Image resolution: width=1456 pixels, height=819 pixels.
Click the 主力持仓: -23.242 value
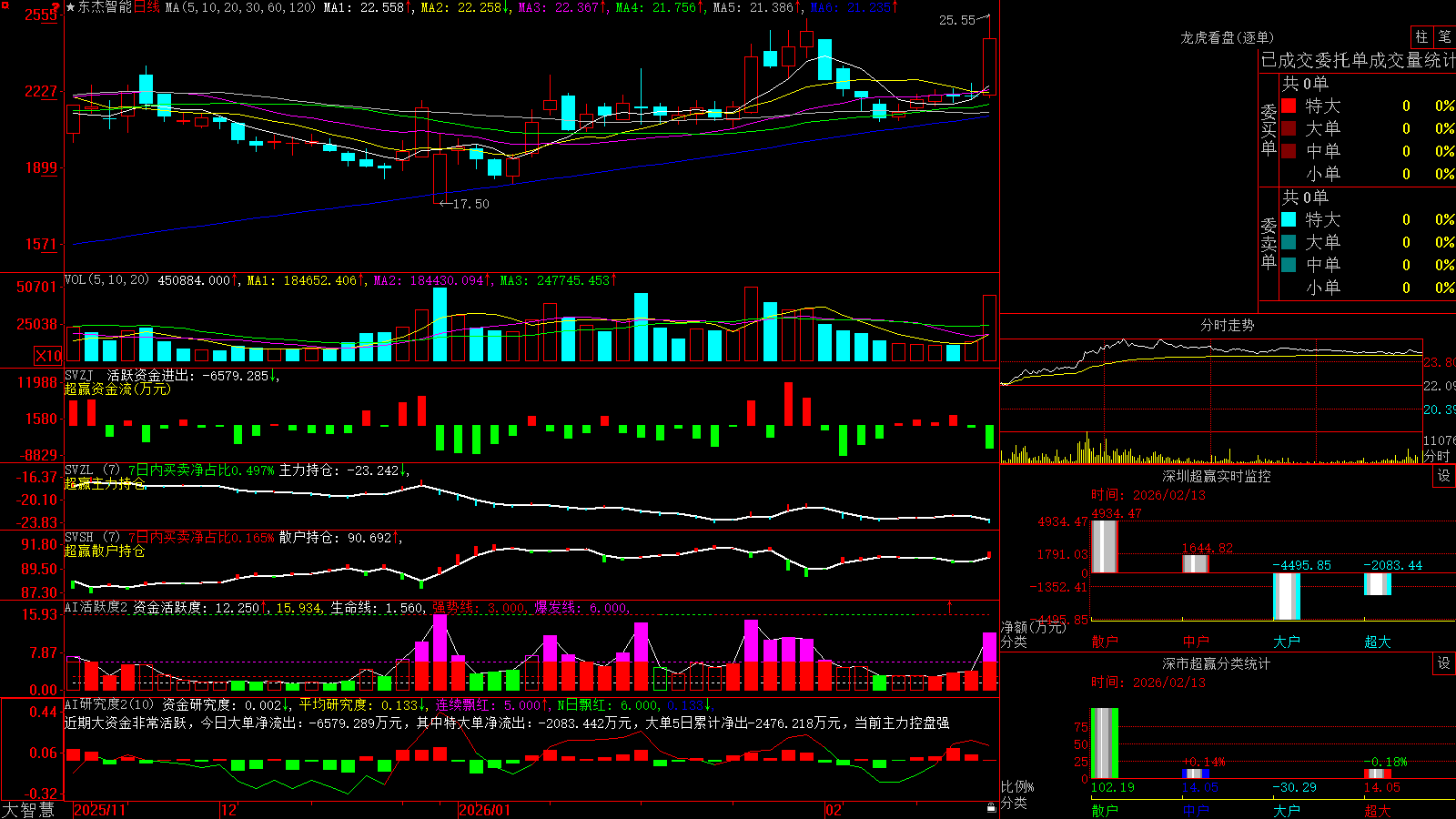click(340, 470)
